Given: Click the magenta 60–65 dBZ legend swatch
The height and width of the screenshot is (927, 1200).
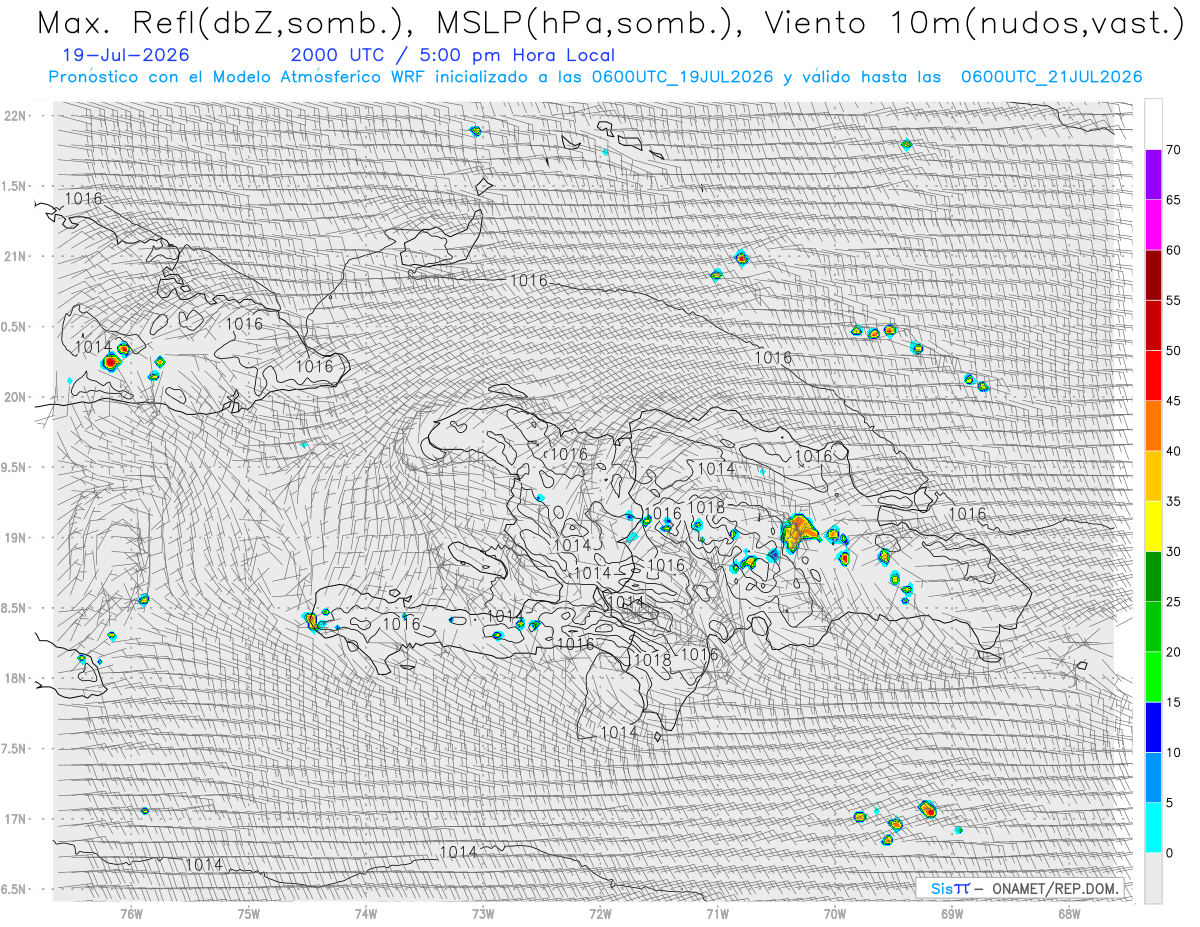Looking at the screenshot, I should pyautogui.click(x=1153, y=225).
